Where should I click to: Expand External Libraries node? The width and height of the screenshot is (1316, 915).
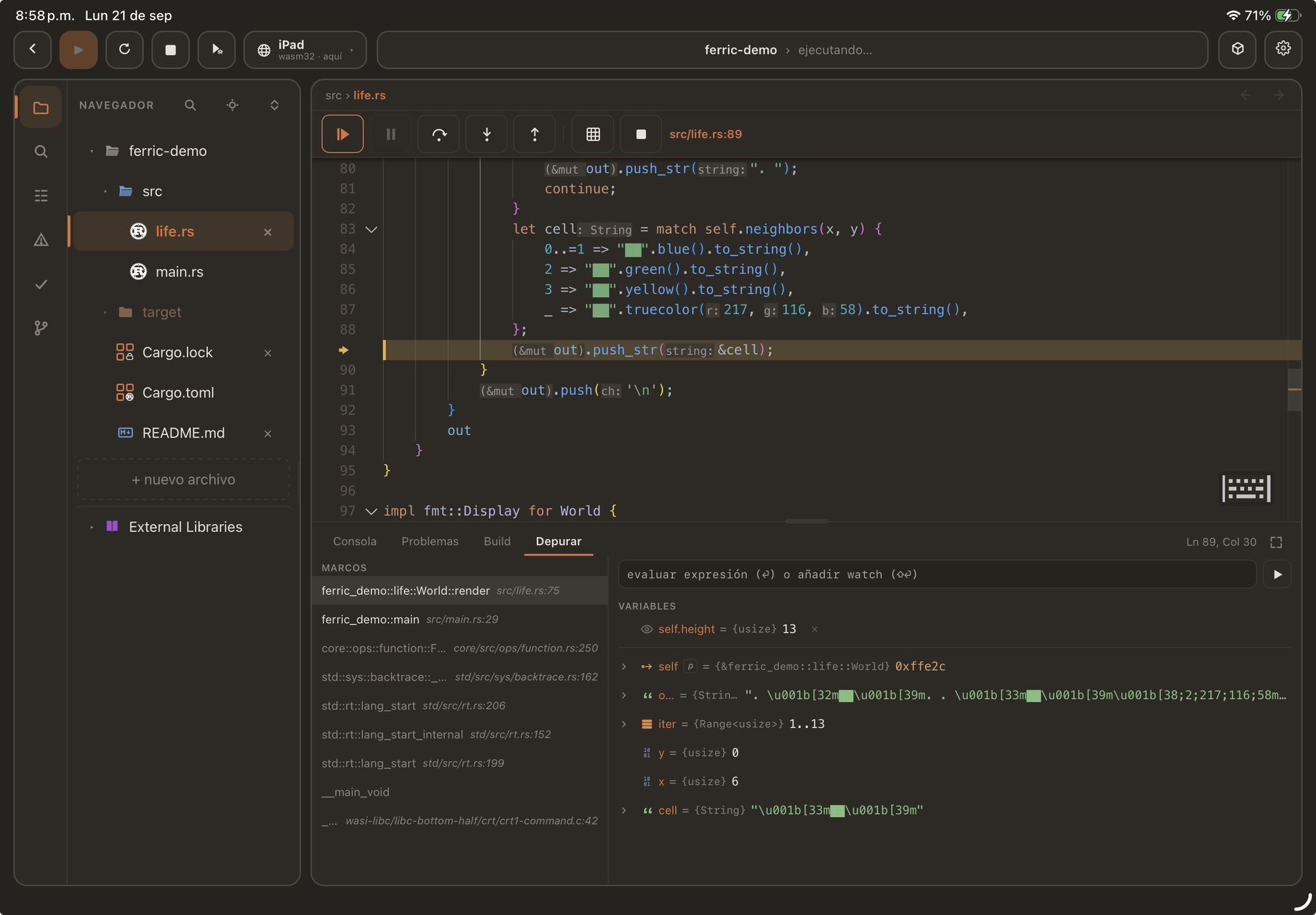tap(91, 527)
